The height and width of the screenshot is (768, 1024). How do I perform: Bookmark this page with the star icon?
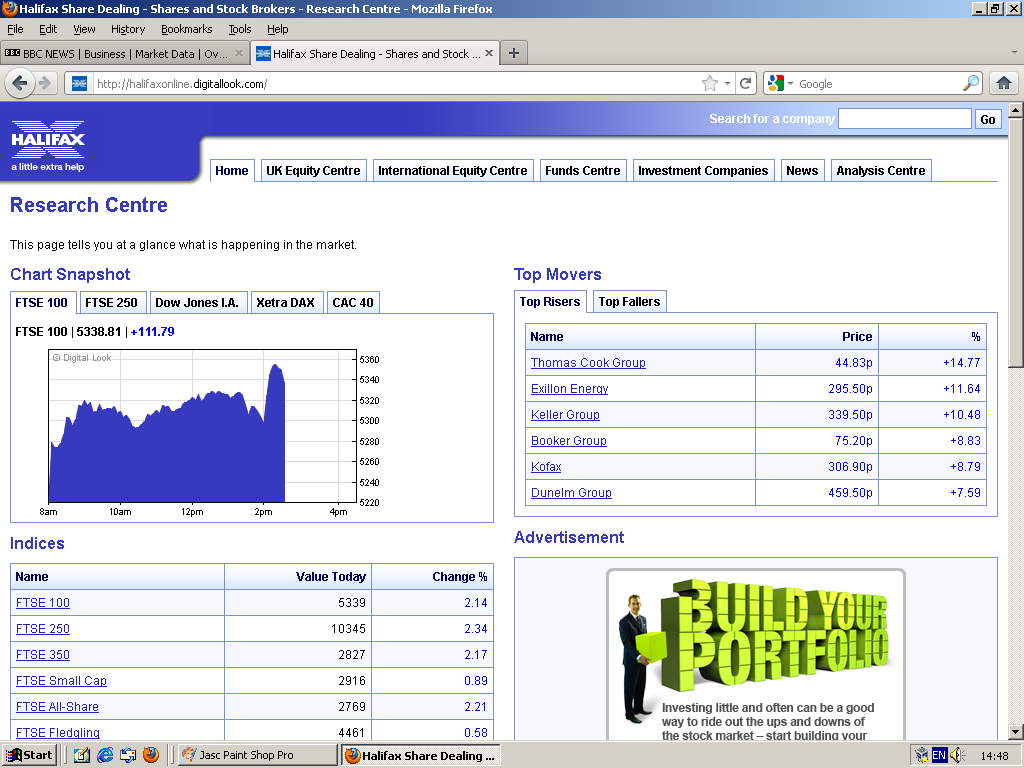click(x=709, y=84)
